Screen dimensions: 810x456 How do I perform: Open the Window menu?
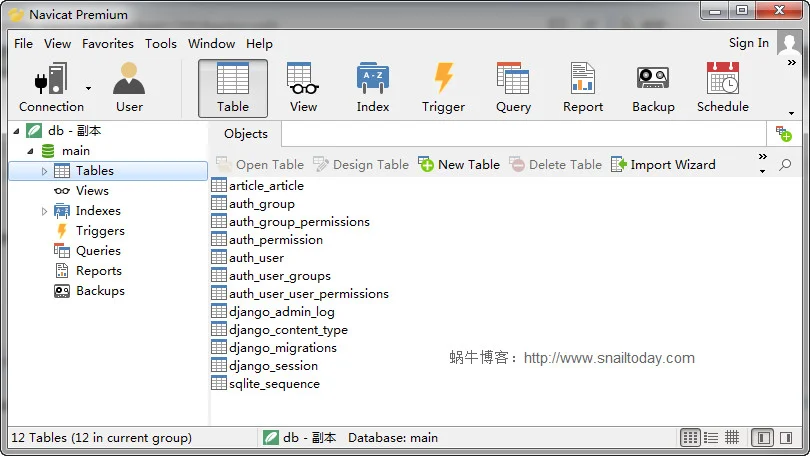pos(211,44)
